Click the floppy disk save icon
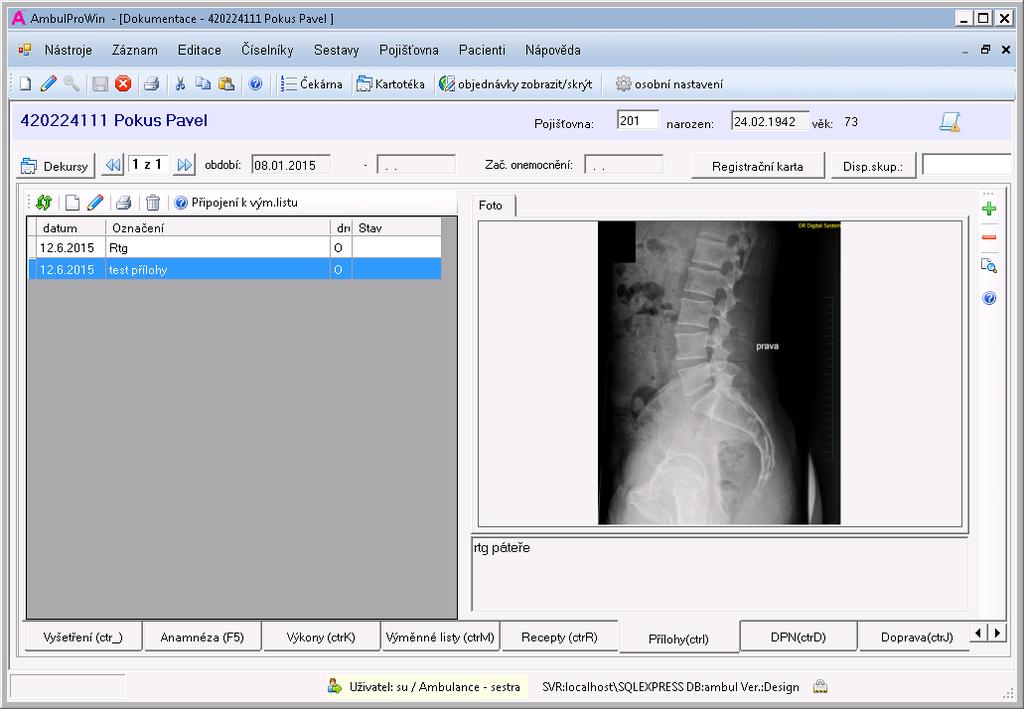Viewport: 1024px width, 709px height. tap(100, 84)
